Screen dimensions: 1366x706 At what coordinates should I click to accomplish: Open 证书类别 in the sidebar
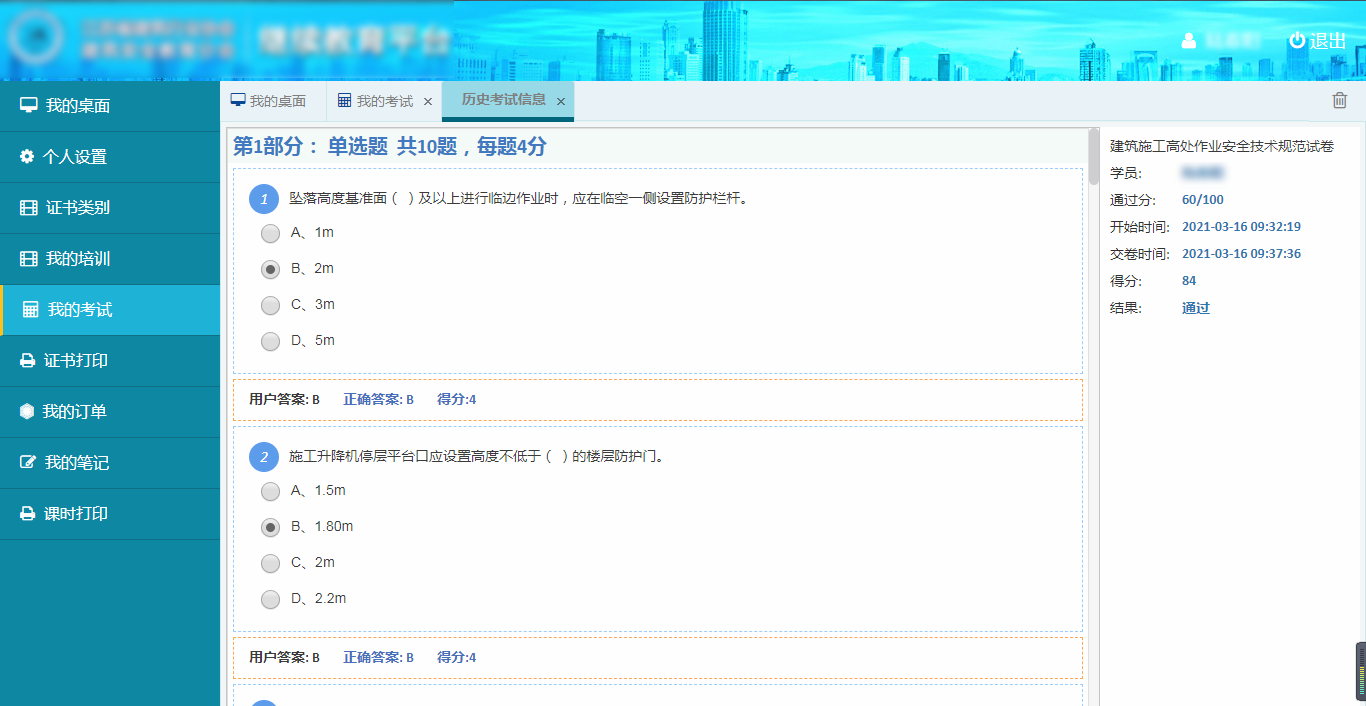tap(78, 208)
